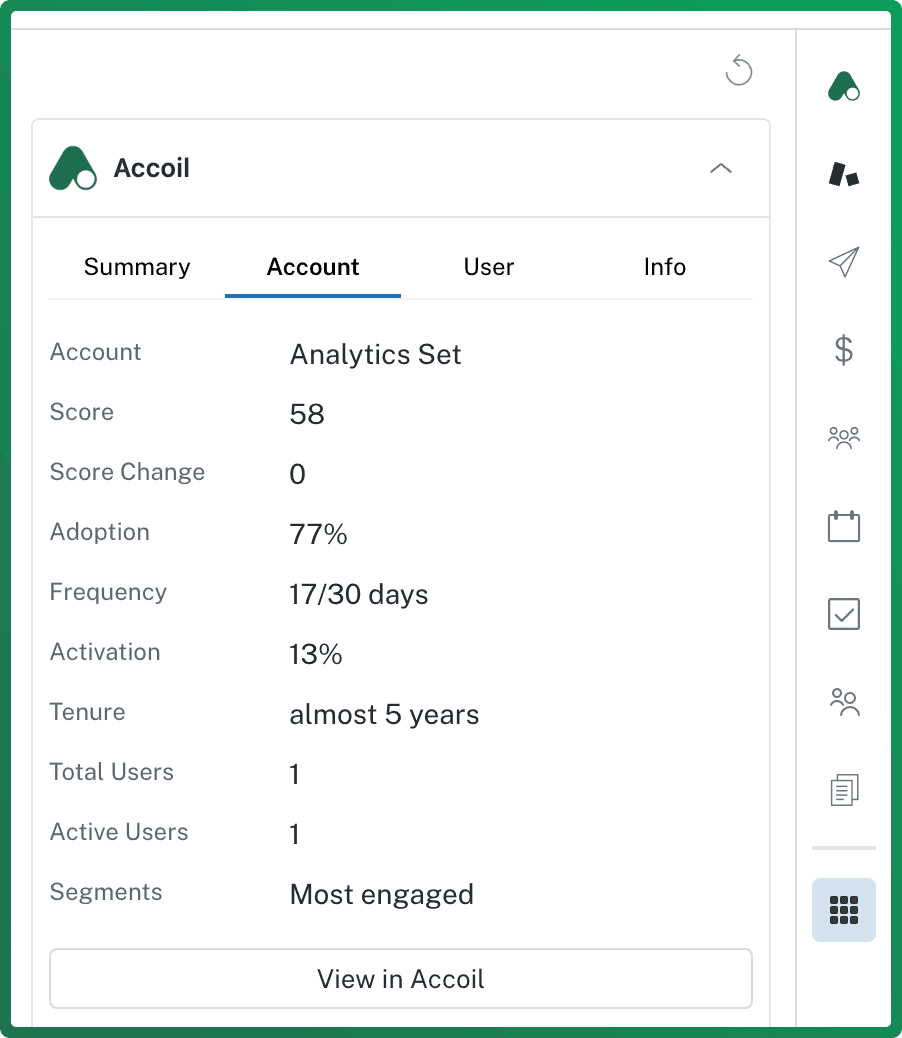This screenshot has height=1038, width=902.
Task: Click the paper plane sidebar icon
Action: [844, 261]
